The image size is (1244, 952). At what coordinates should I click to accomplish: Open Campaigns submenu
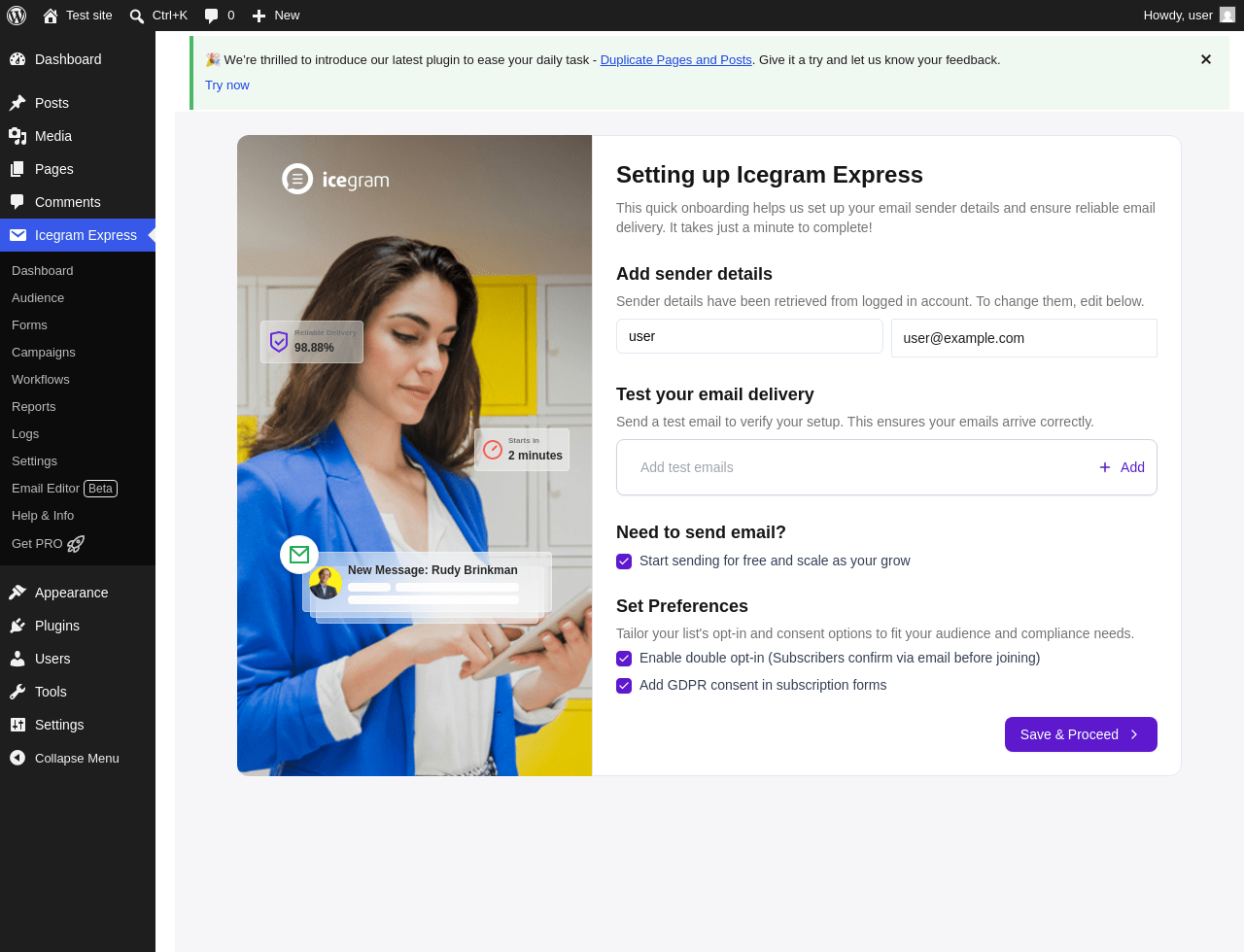(x=78, y=353)
